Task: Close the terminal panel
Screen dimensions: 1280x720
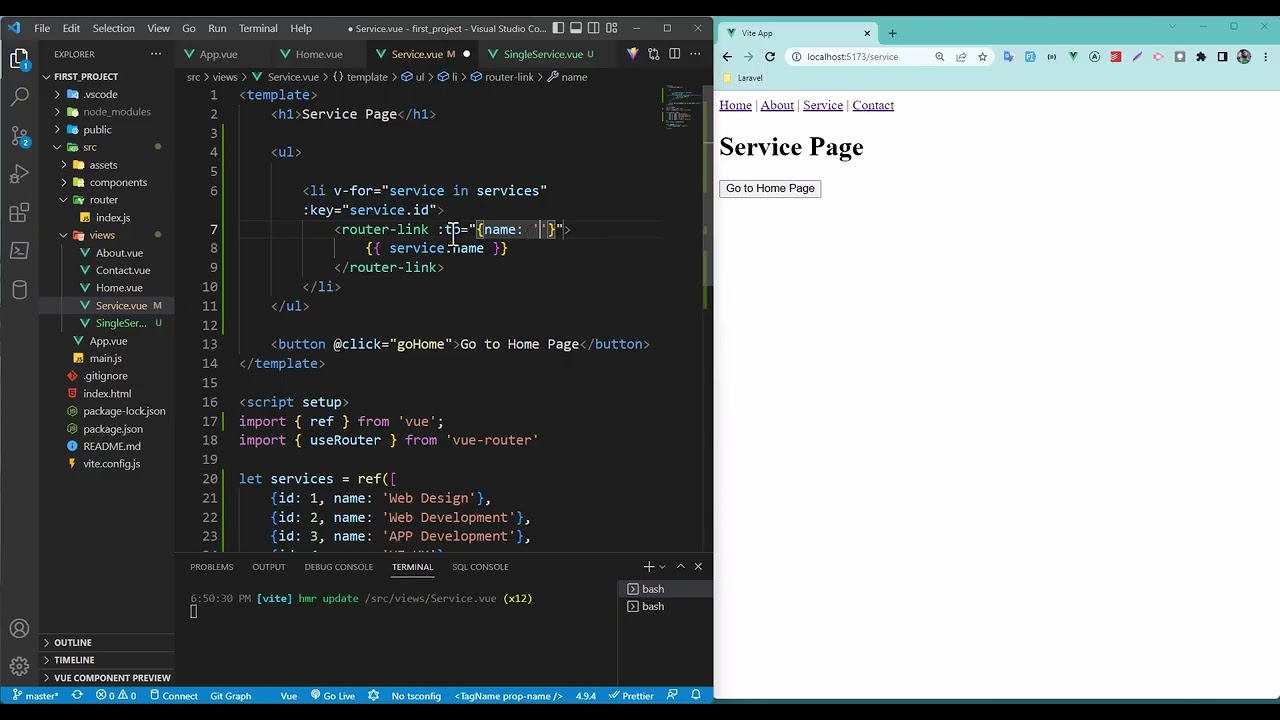Action: tap(698, 567)
